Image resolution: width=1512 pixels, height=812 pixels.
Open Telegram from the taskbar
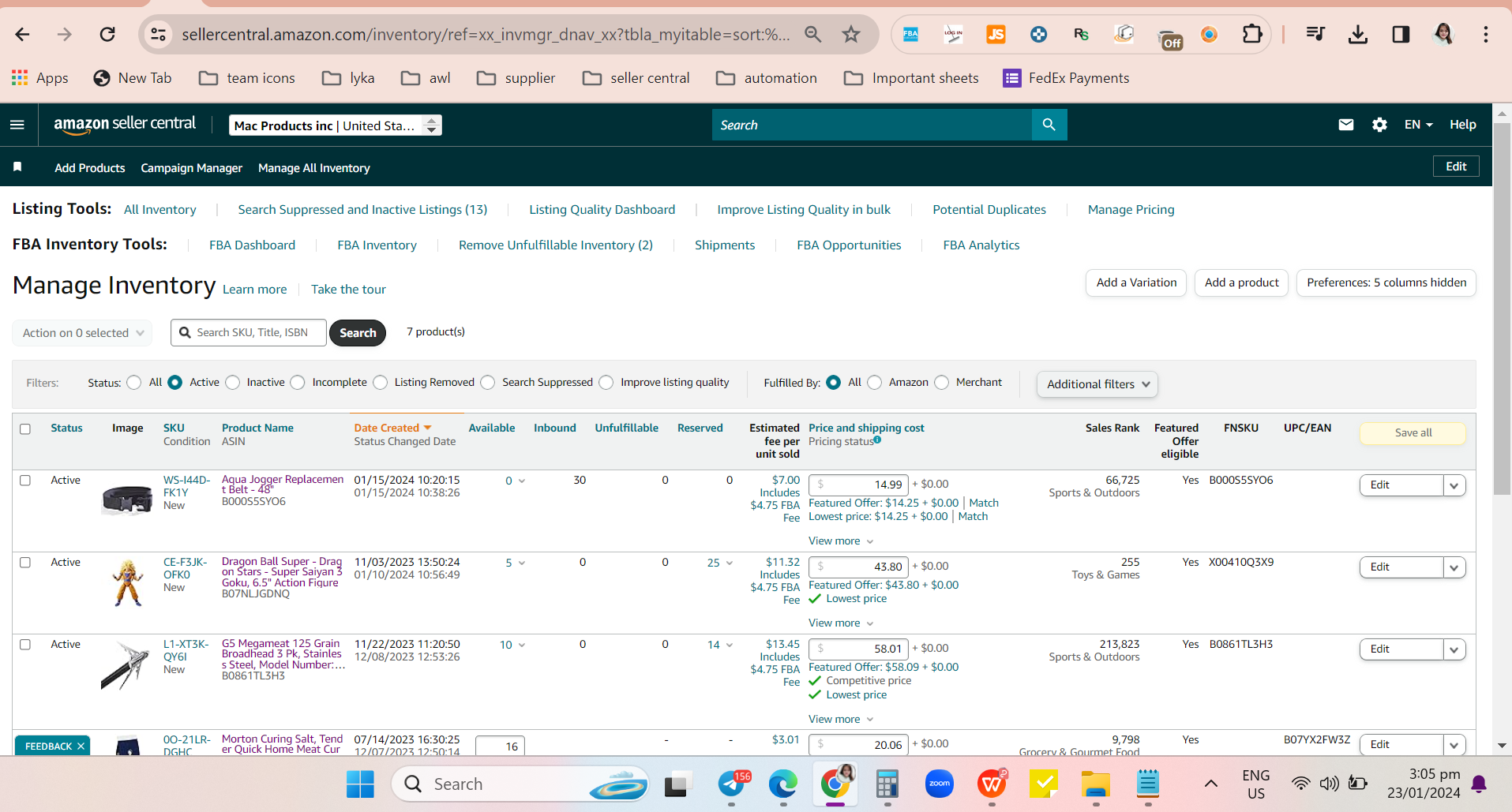pyautogui.click(x=732, y=784)
